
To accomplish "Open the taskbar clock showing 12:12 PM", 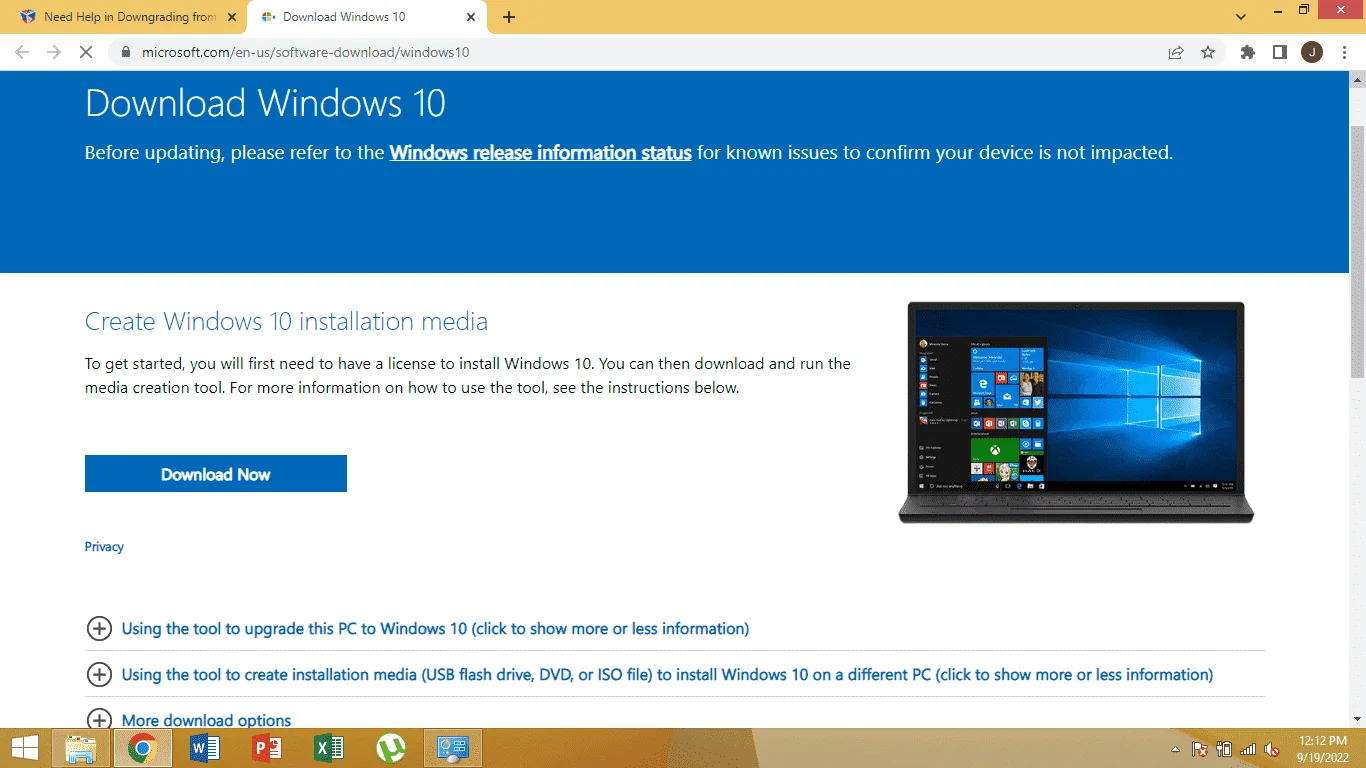I will pos(1325,749).
